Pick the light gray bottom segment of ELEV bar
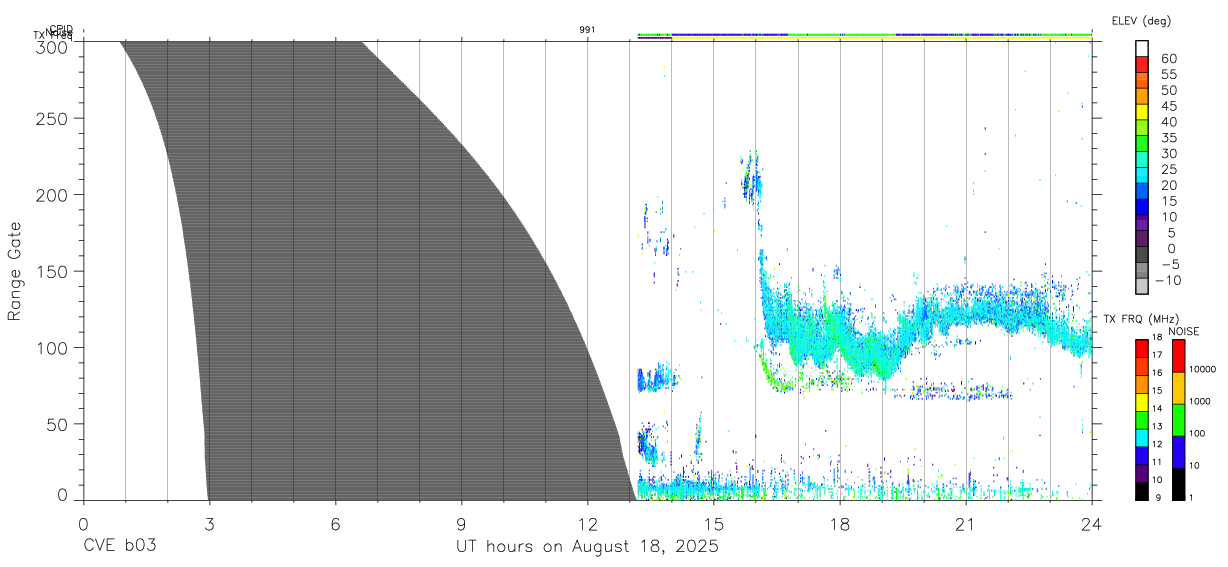Screen dimensions: 1228x567 coord(1143,285)
